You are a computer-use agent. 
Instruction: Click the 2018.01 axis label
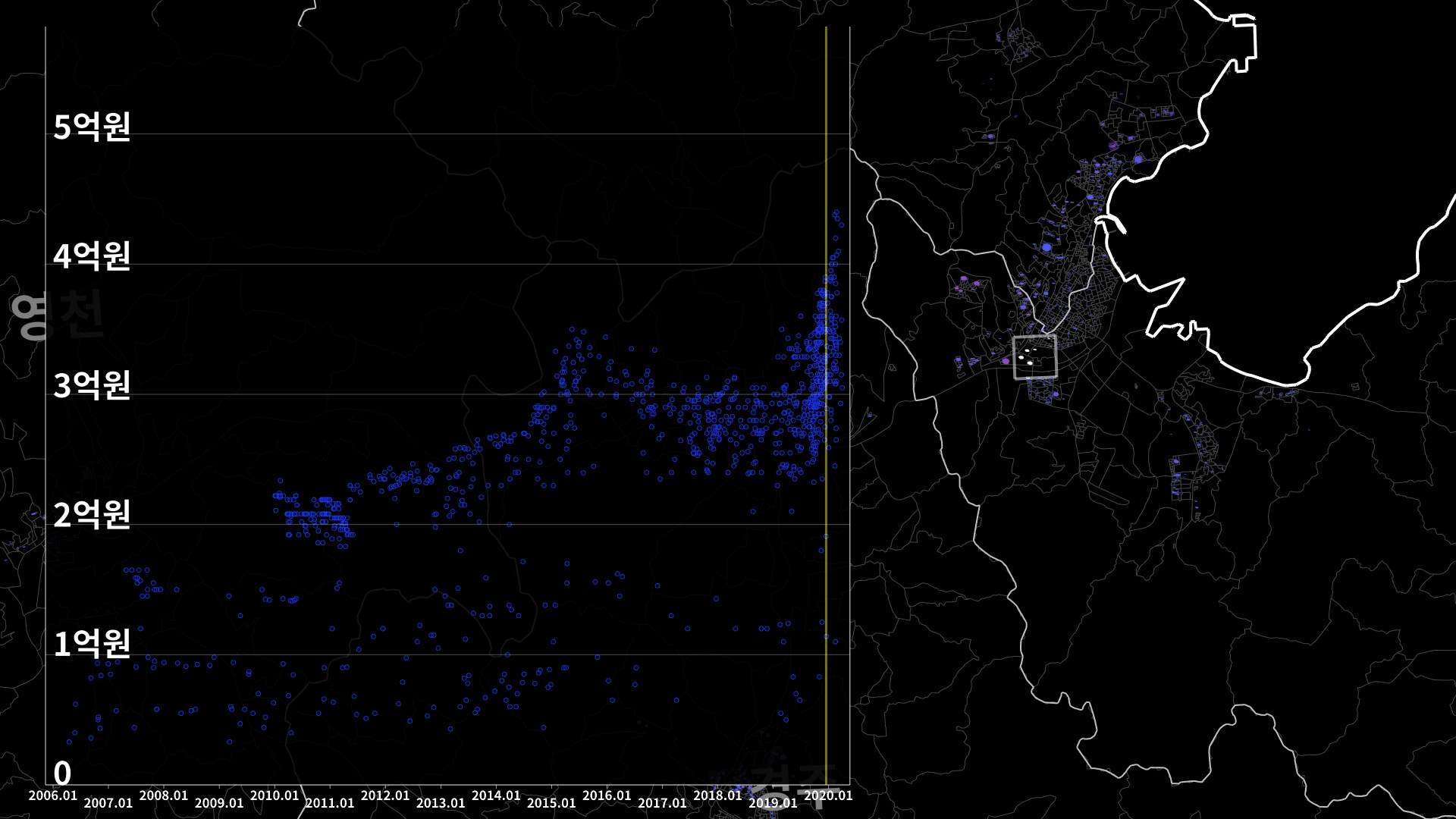click(x=717, y=795)
